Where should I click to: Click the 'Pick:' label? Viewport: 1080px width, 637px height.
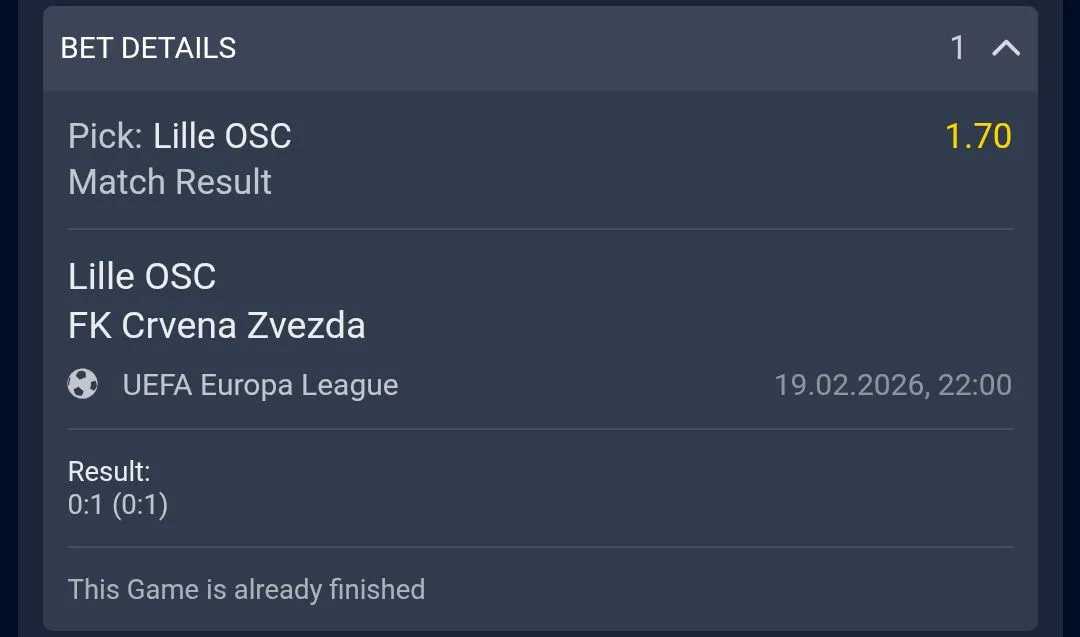pos(106,136)
